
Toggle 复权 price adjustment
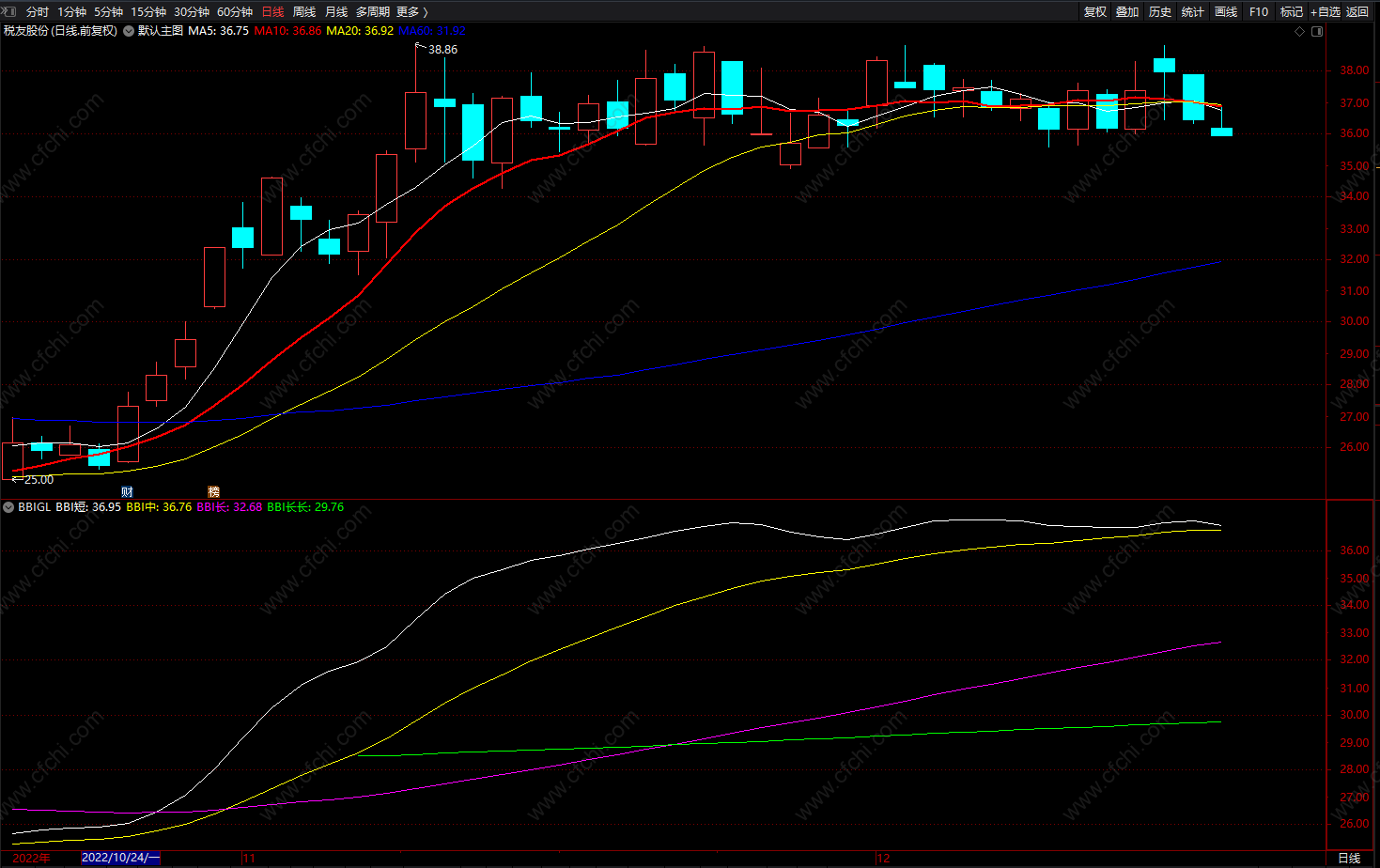pyautogui.click(x=1095, y=11)
